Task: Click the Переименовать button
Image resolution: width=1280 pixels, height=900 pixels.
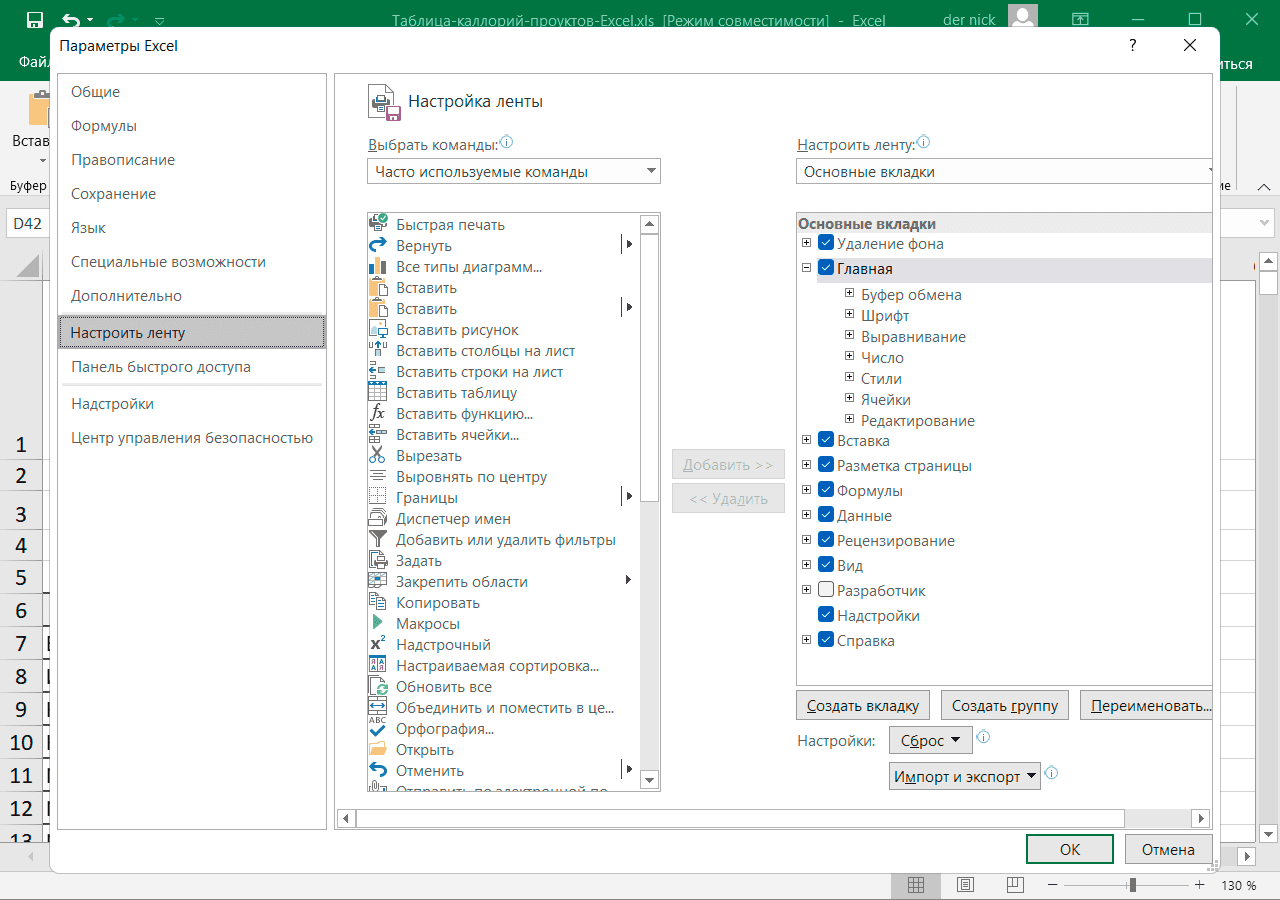Action: 1147,705
